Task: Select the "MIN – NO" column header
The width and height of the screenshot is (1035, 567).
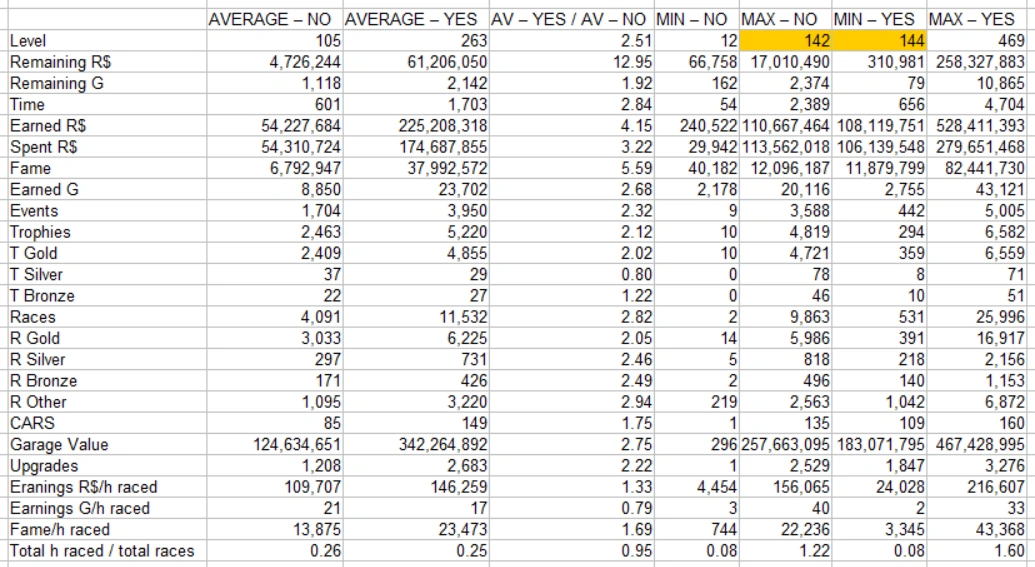Action: click(696, 20)
